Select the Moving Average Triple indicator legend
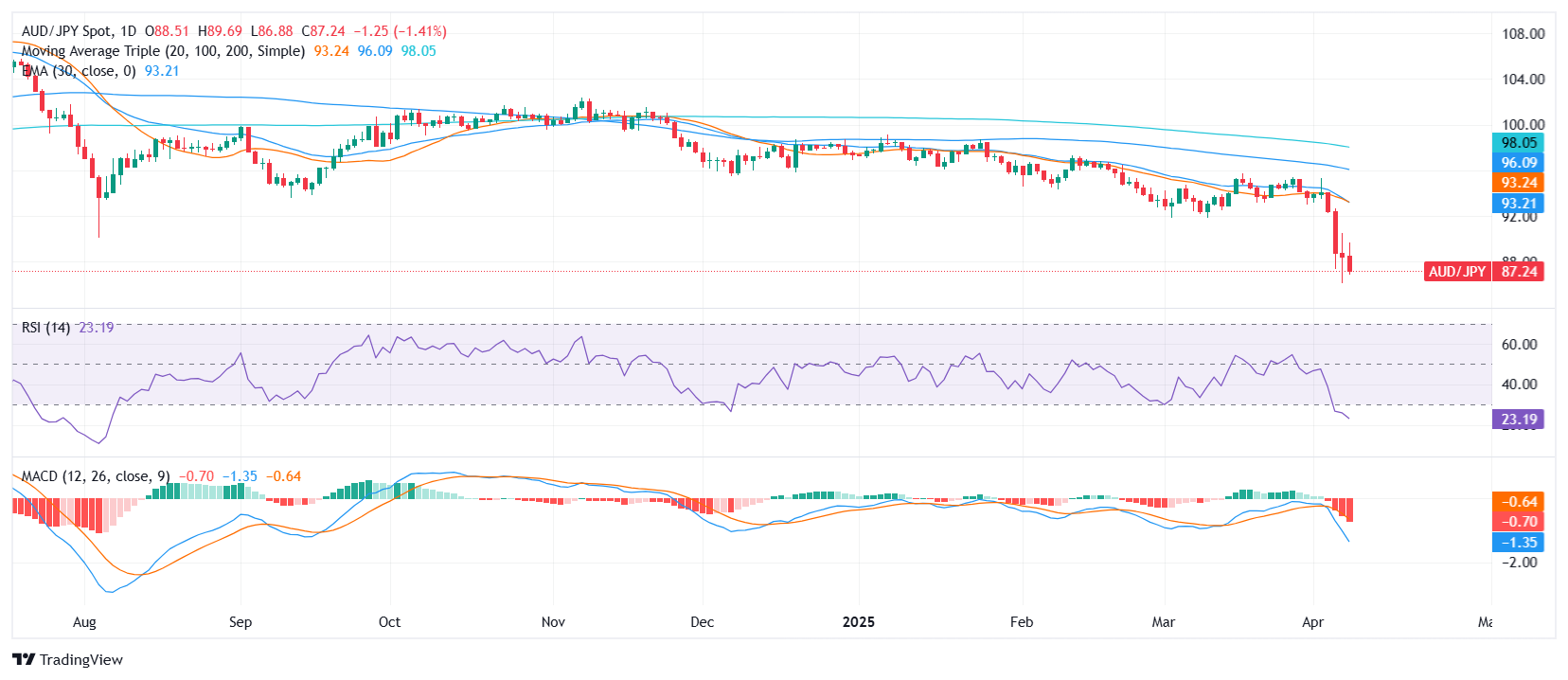The height and width of the screenshot is (680, 1568). pos(163,51)
